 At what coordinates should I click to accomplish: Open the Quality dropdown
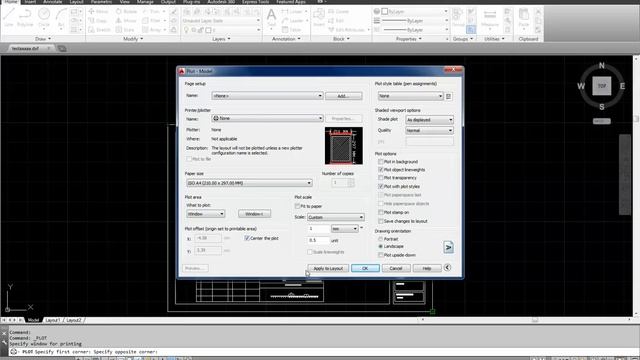[429, 131]
